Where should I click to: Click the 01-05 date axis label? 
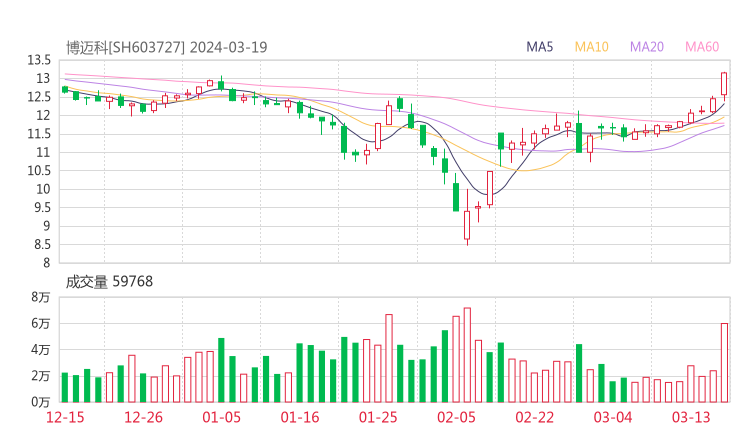pyautogui.click(x=221, y=417)
